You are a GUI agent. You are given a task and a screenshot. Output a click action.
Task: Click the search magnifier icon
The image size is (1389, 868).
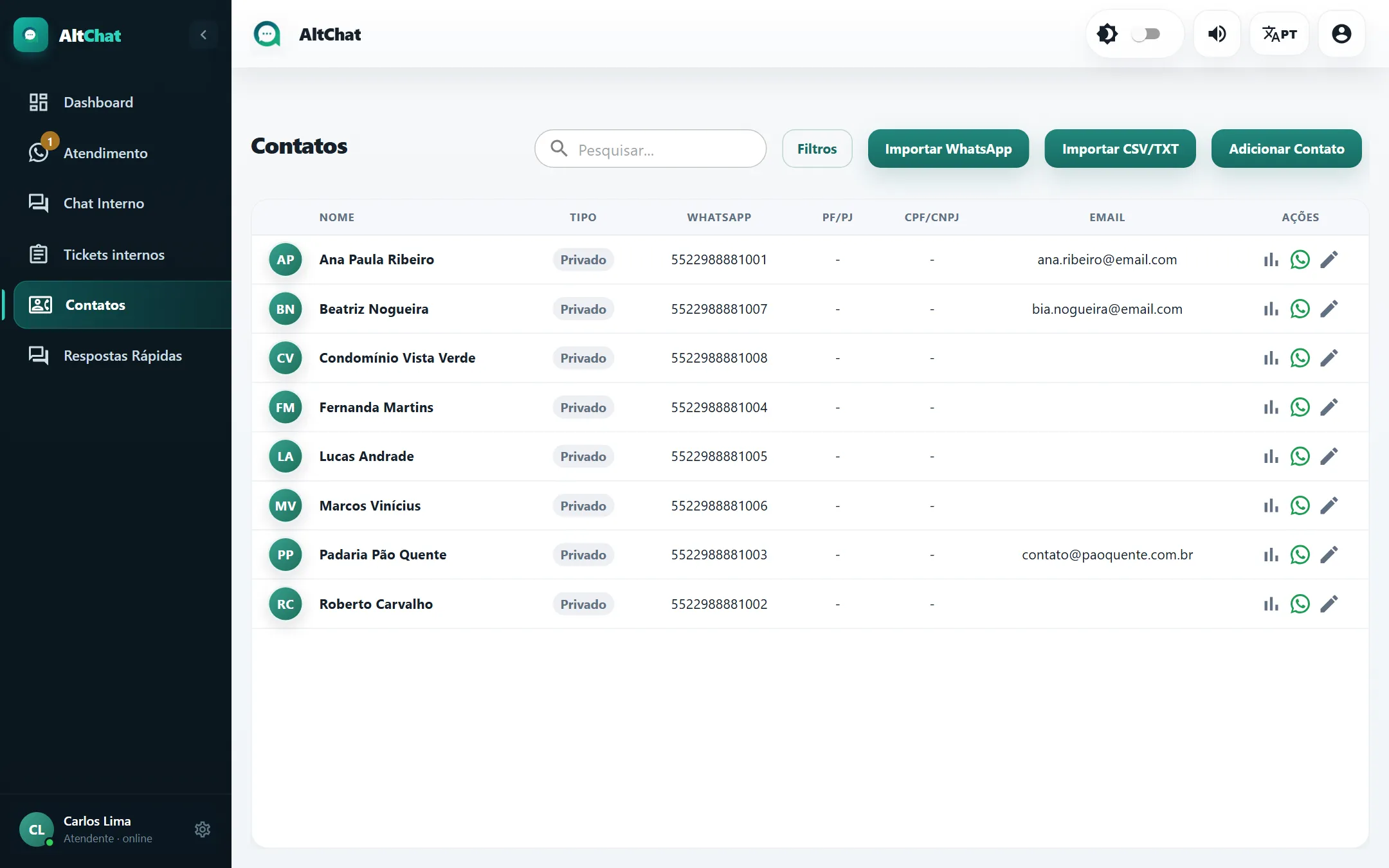click(559, 149)
